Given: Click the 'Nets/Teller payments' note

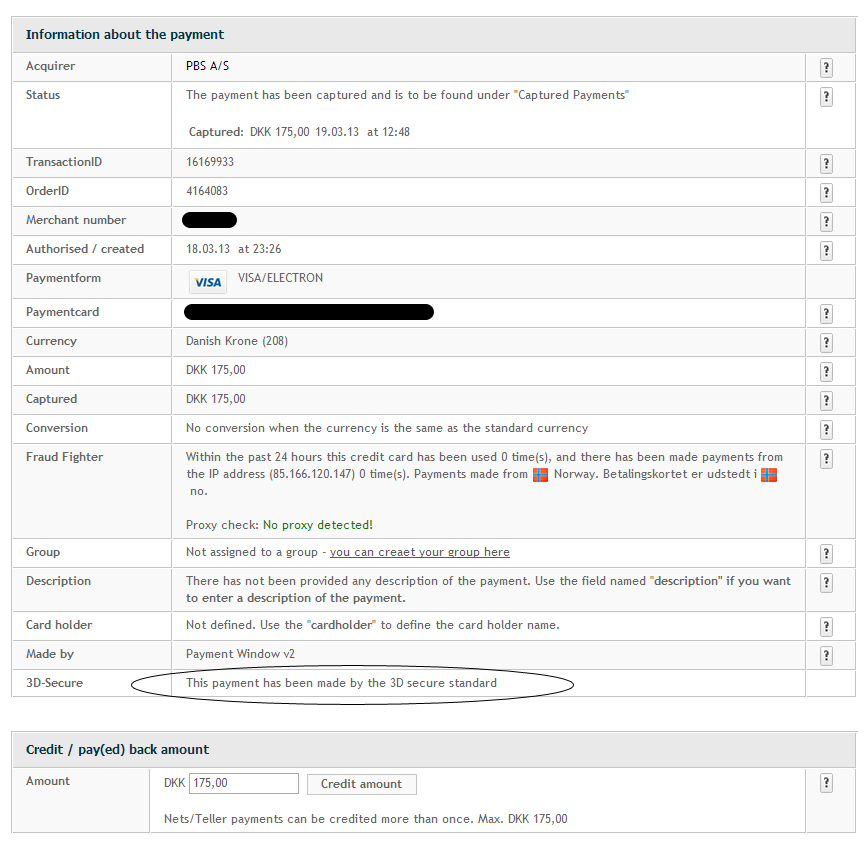Looking at the screenshot, I should (x=365, y=819).
